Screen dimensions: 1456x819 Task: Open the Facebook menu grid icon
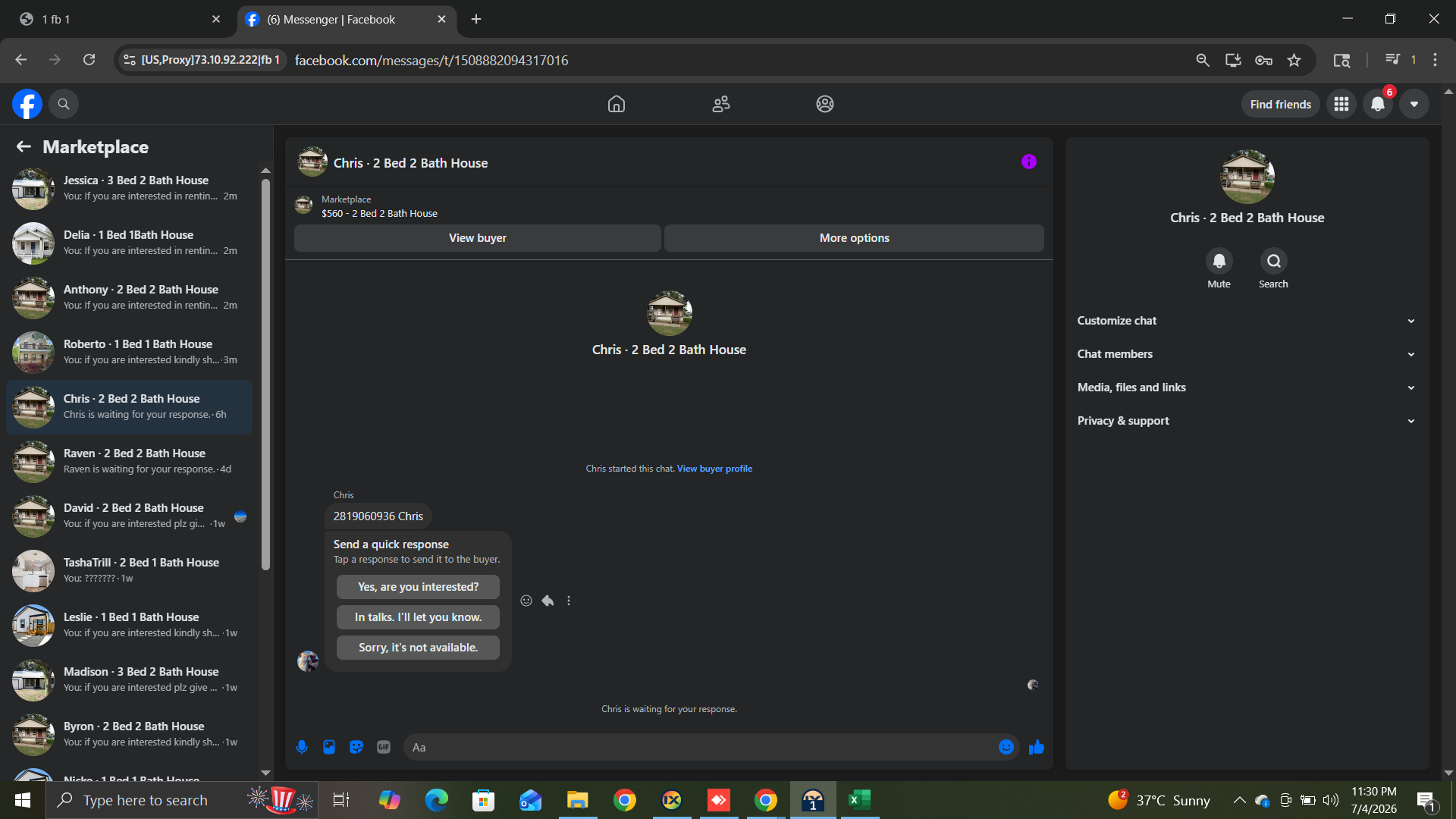tap(1341, 104)
